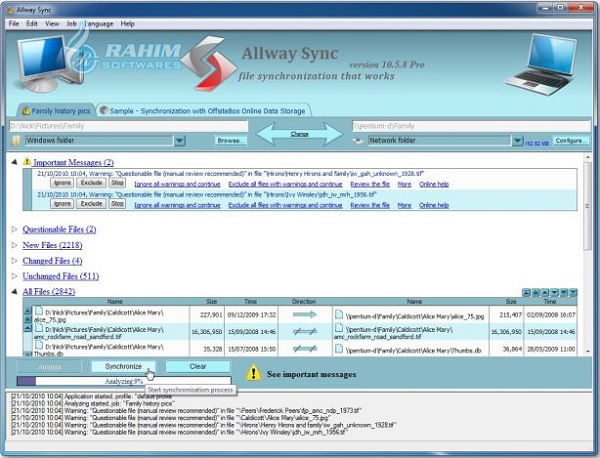Click the scrollbar down arrow of the results pane
The height and width of the screenshot is (458, 600).
coord(588,351)
